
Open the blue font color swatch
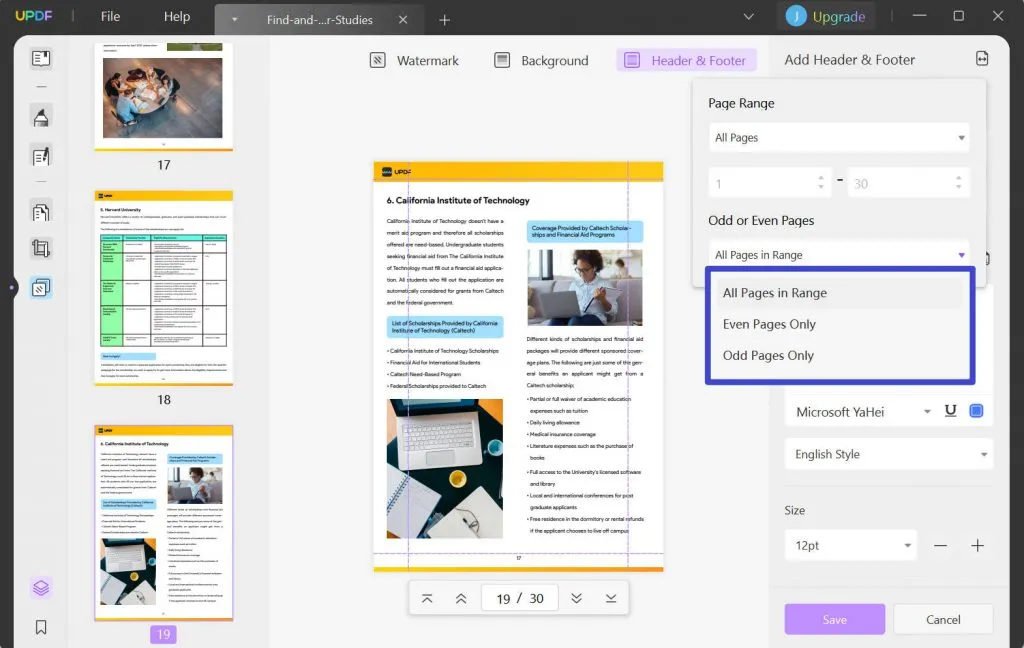point(976,411)
